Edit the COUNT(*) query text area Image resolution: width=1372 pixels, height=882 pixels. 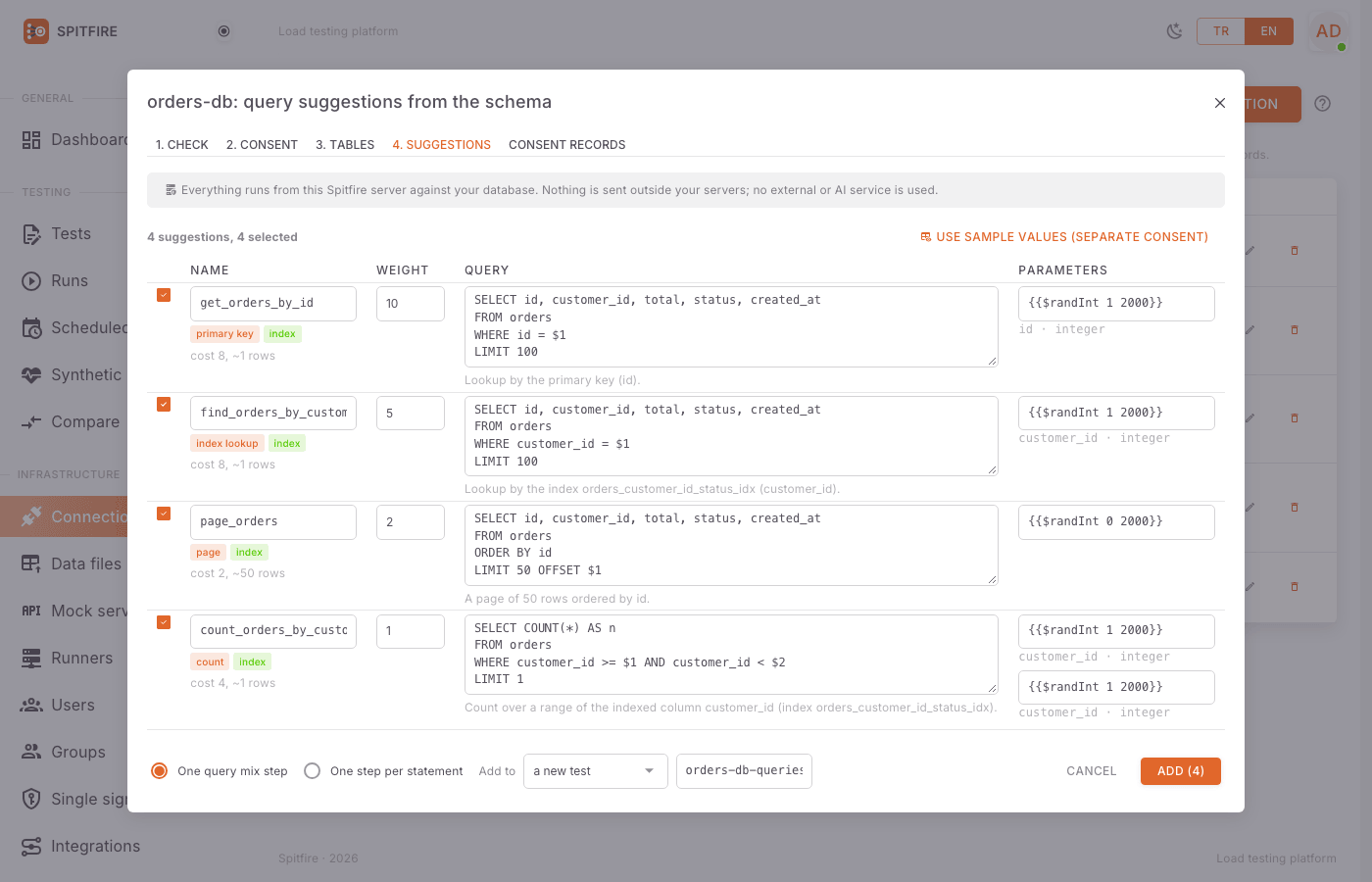pos(731,655)
